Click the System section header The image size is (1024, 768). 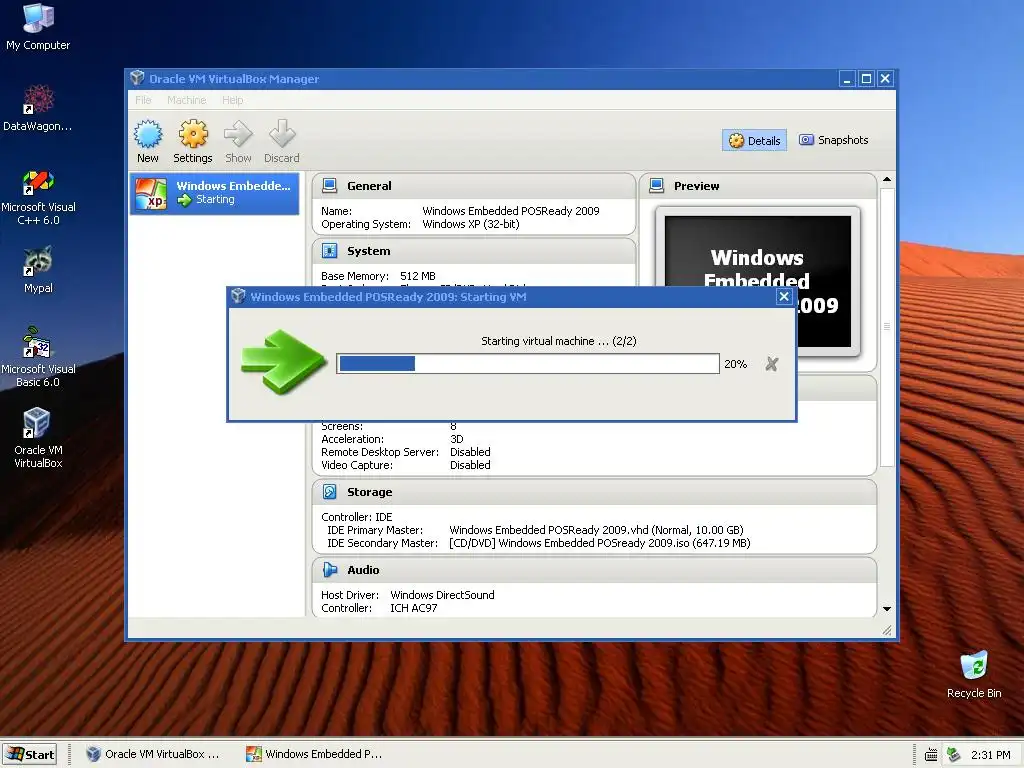[x=474, y=251]
